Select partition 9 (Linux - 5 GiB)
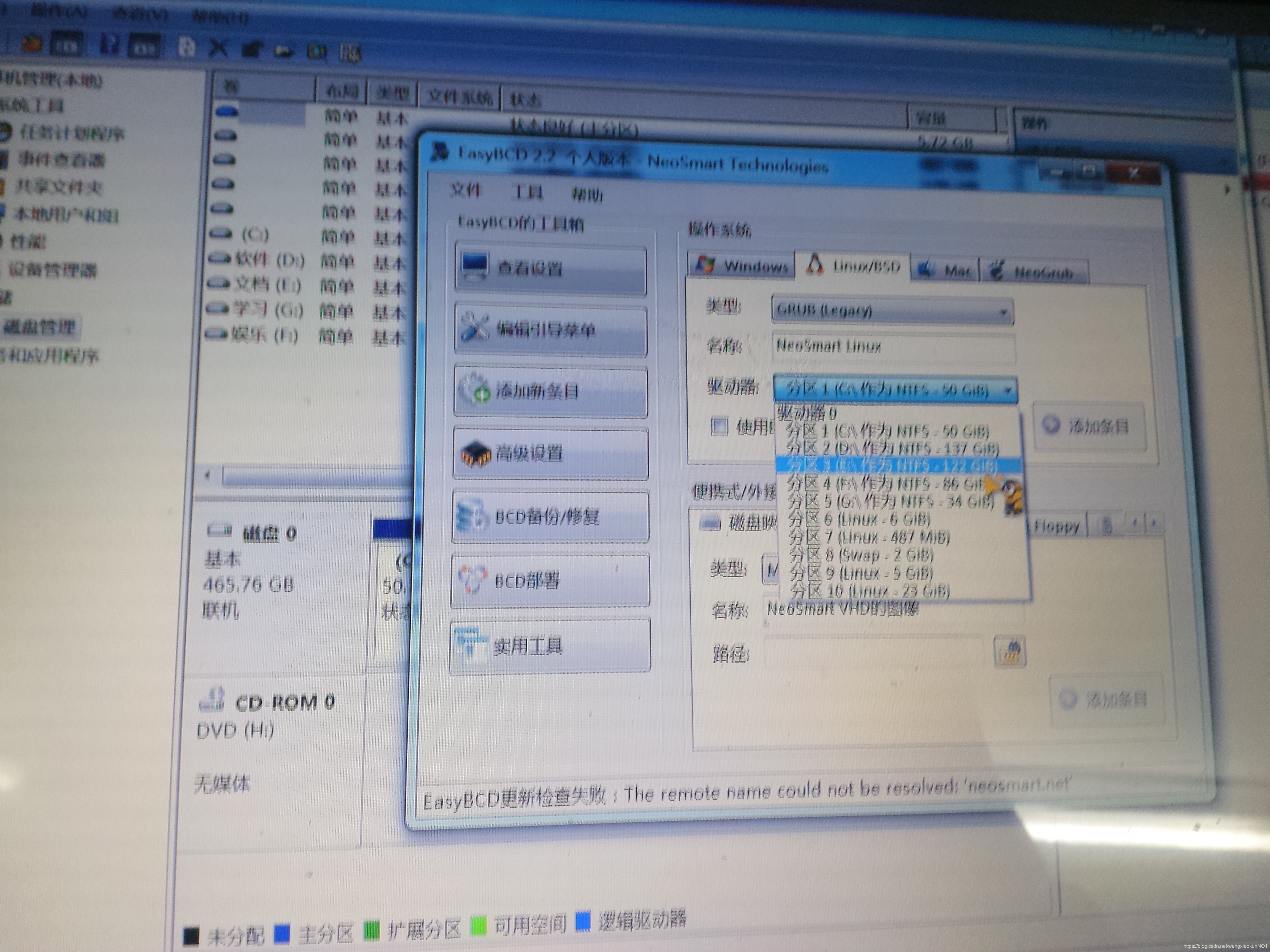Screen dimensions: 1270x952 tap(861, 573)
